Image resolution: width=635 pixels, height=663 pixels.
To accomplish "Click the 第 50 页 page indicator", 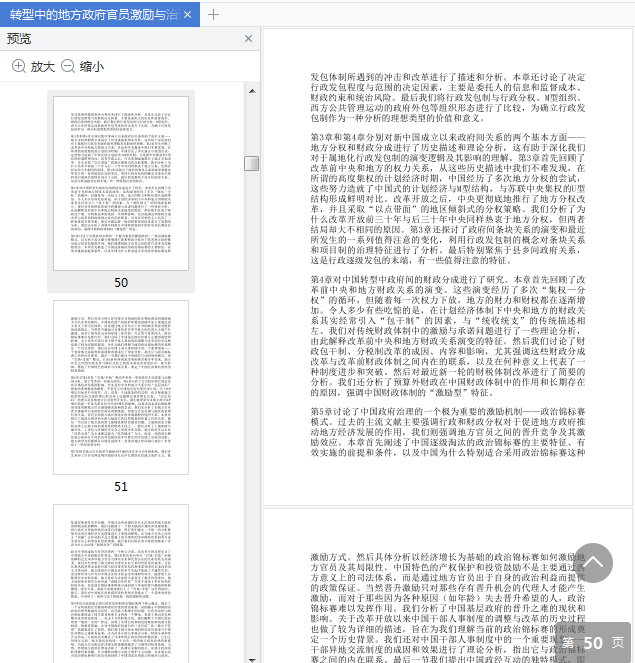I will tap(593, 643).
